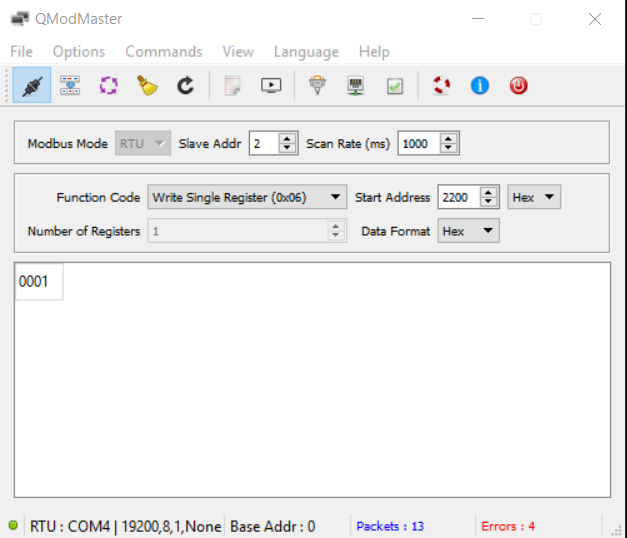Screen dimensions: 627x538
Task: Open the Help menu
Action: click(374, 52)
